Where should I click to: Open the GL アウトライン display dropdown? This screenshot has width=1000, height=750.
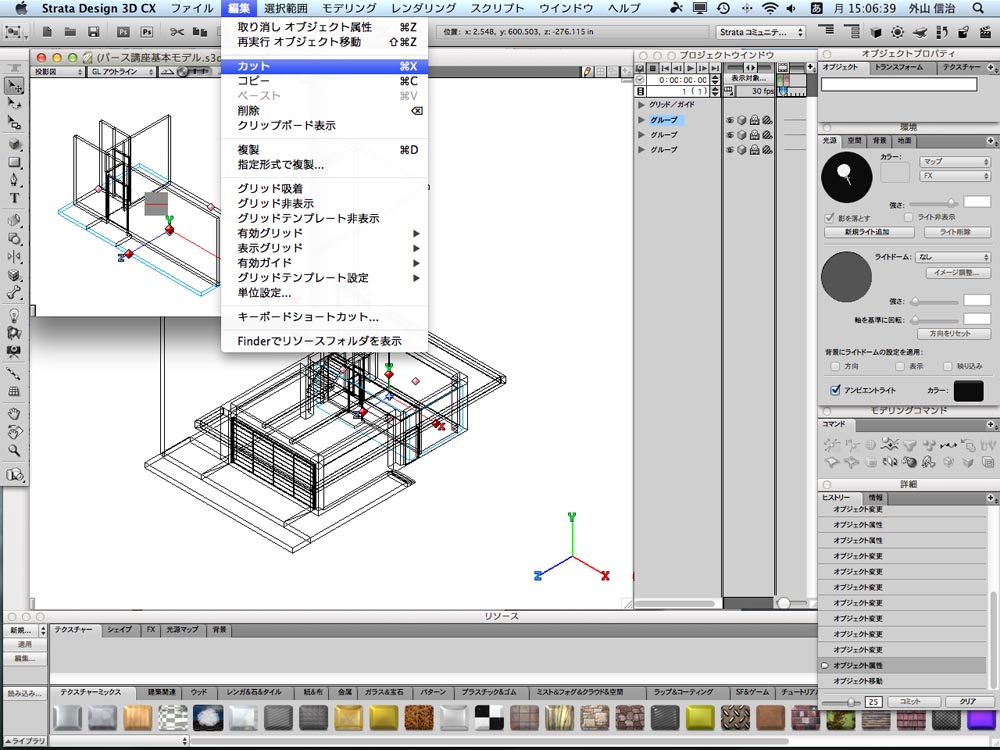tap(121, 72)
